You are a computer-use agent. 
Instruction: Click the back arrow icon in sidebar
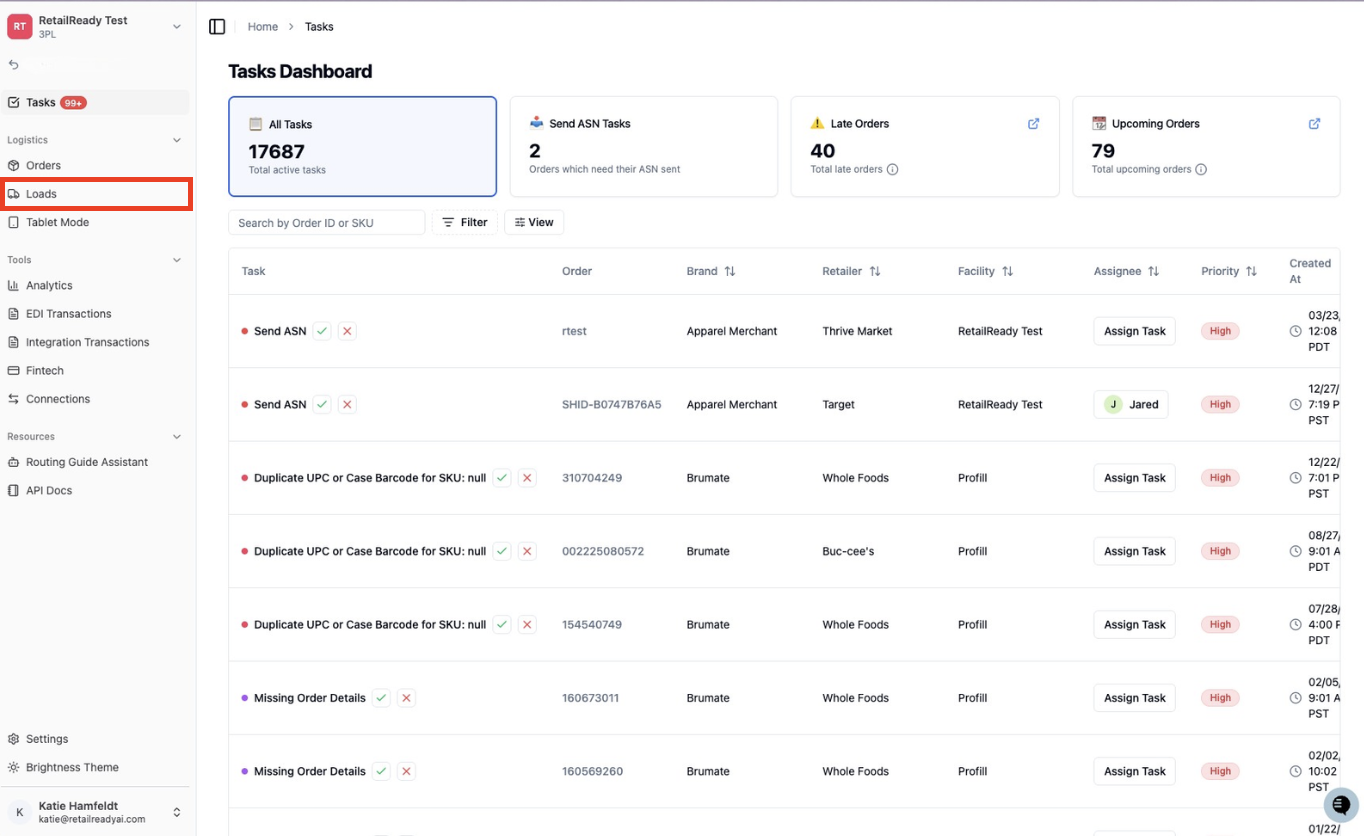[14, 65]
